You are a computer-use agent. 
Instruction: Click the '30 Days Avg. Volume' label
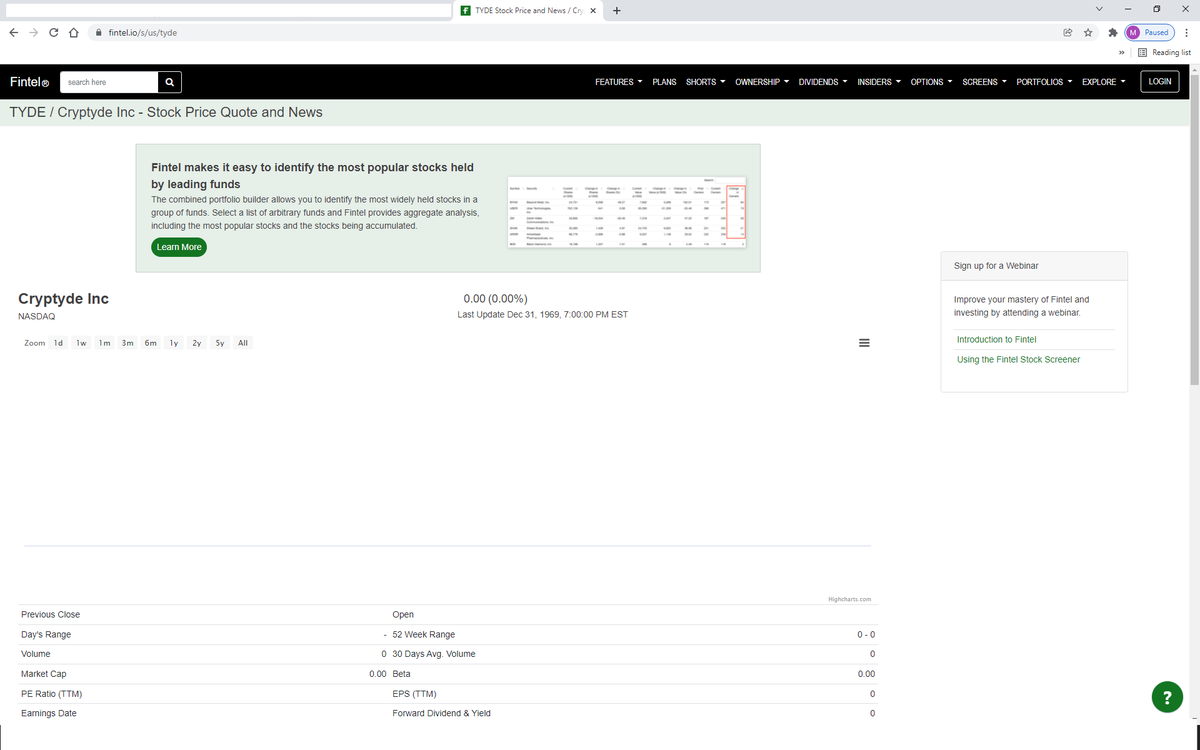click(x=434, y=654)
